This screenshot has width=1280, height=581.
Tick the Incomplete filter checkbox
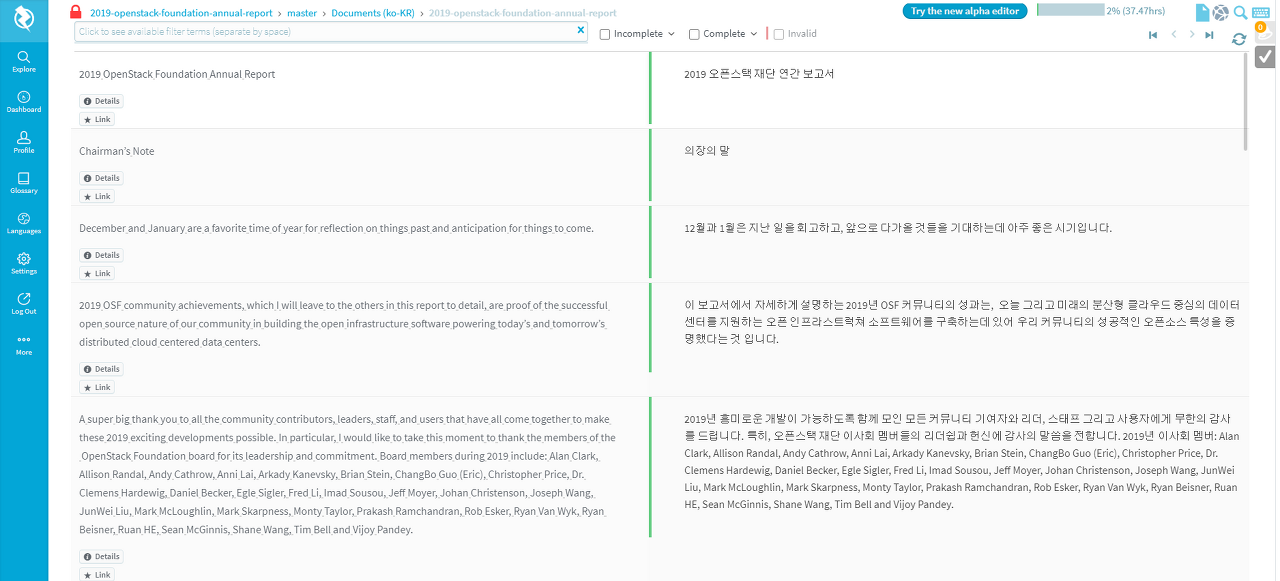tap(605, 34)
